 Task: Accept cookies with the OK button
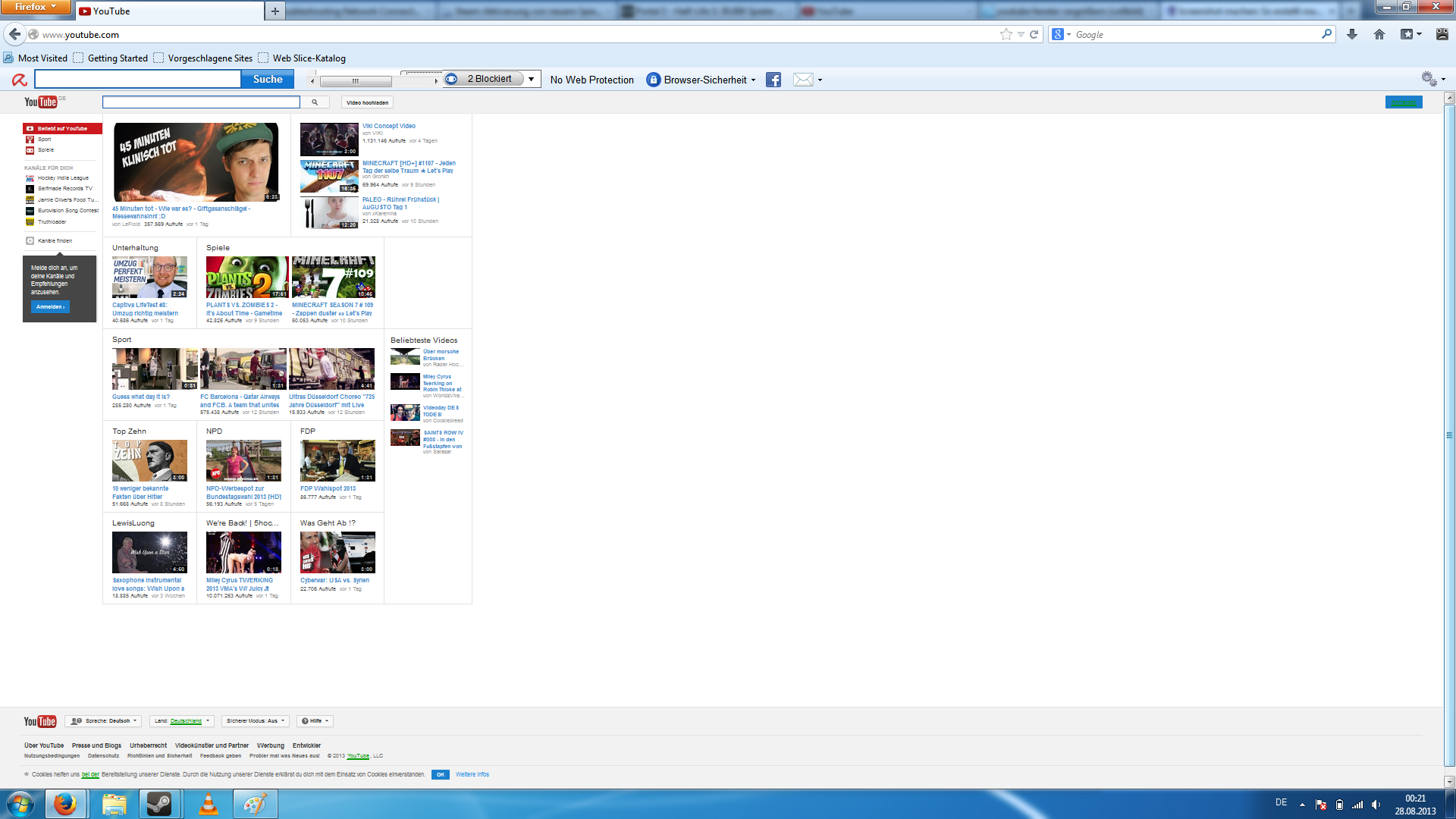pos(441,775)
